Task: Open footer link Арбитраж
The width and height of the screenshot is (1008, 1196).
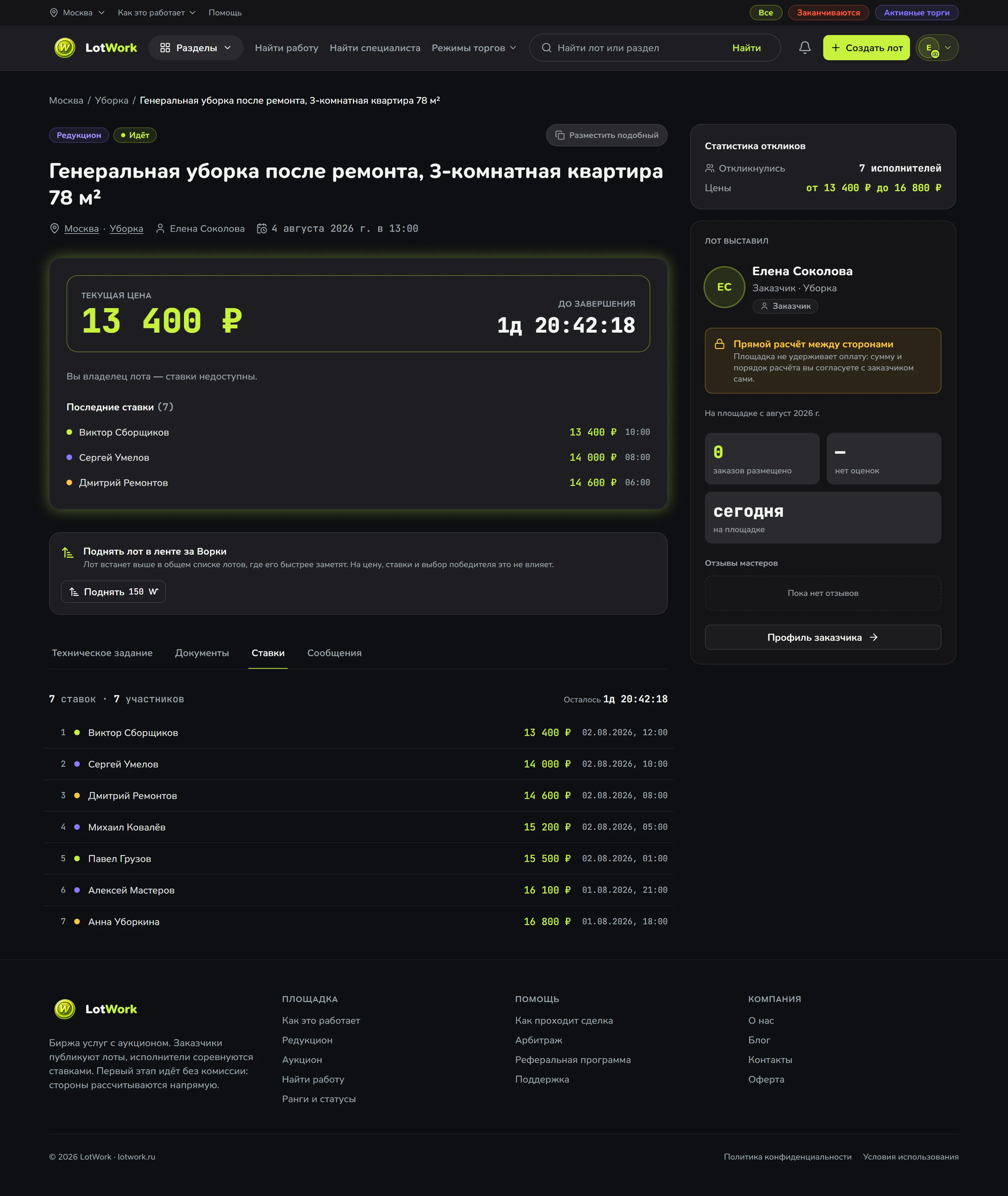Action: tap(539, 1040)
